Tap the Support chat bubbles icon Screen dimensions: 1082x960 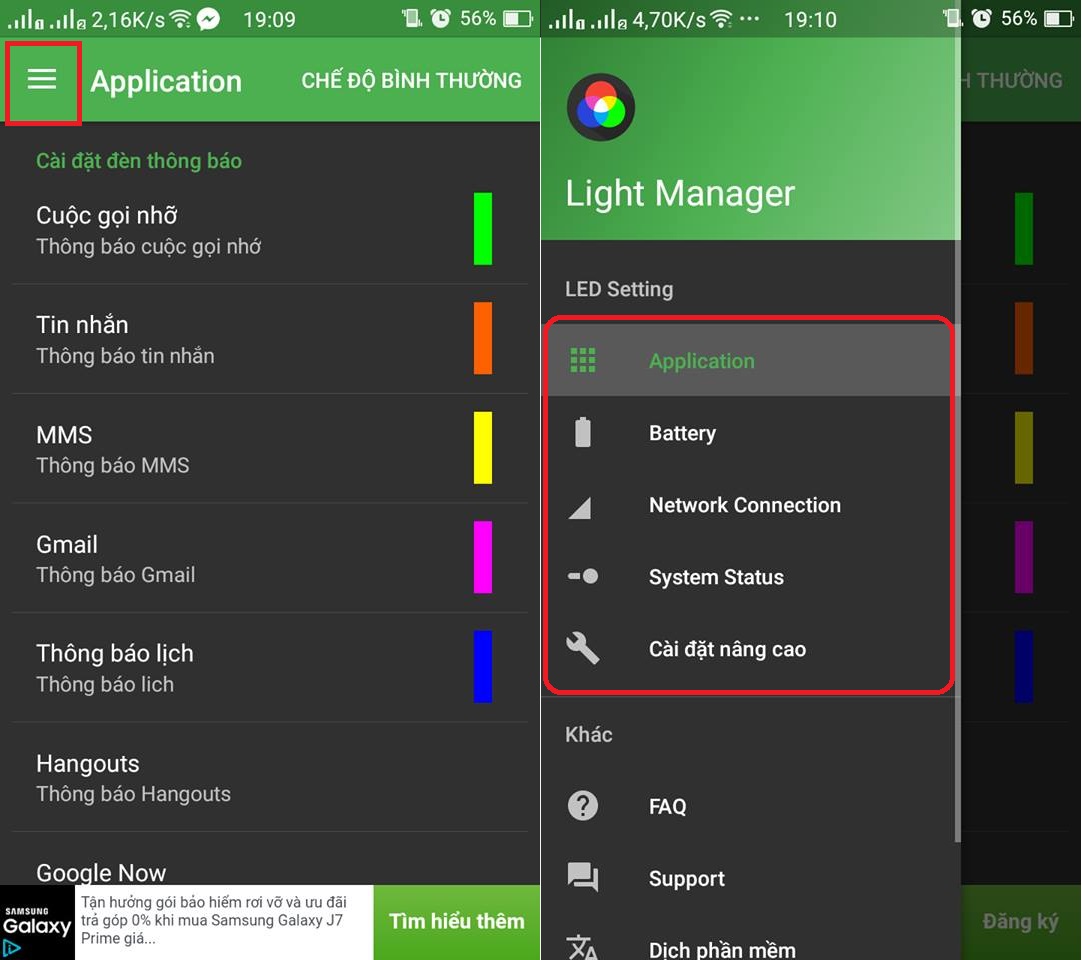pyautogui.click(x=582, y=878)
